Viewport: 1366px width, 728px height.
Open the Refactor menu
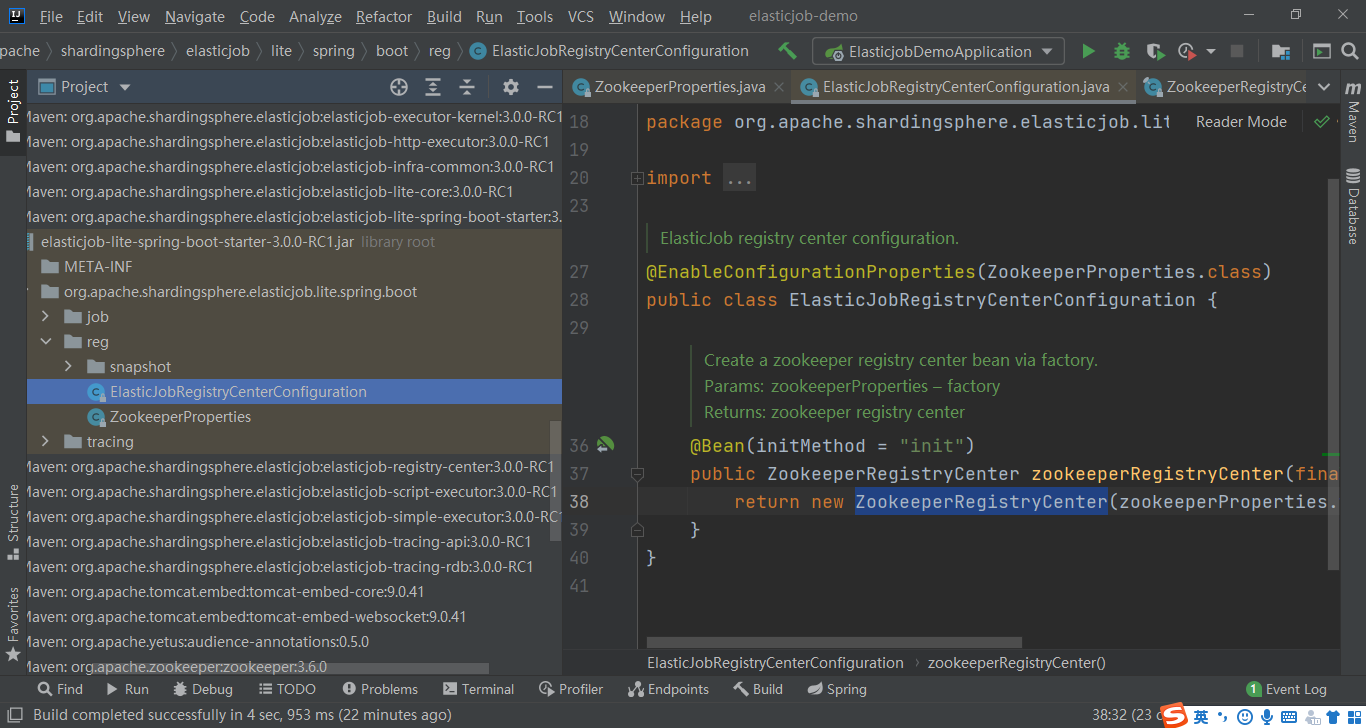point(384,16)
